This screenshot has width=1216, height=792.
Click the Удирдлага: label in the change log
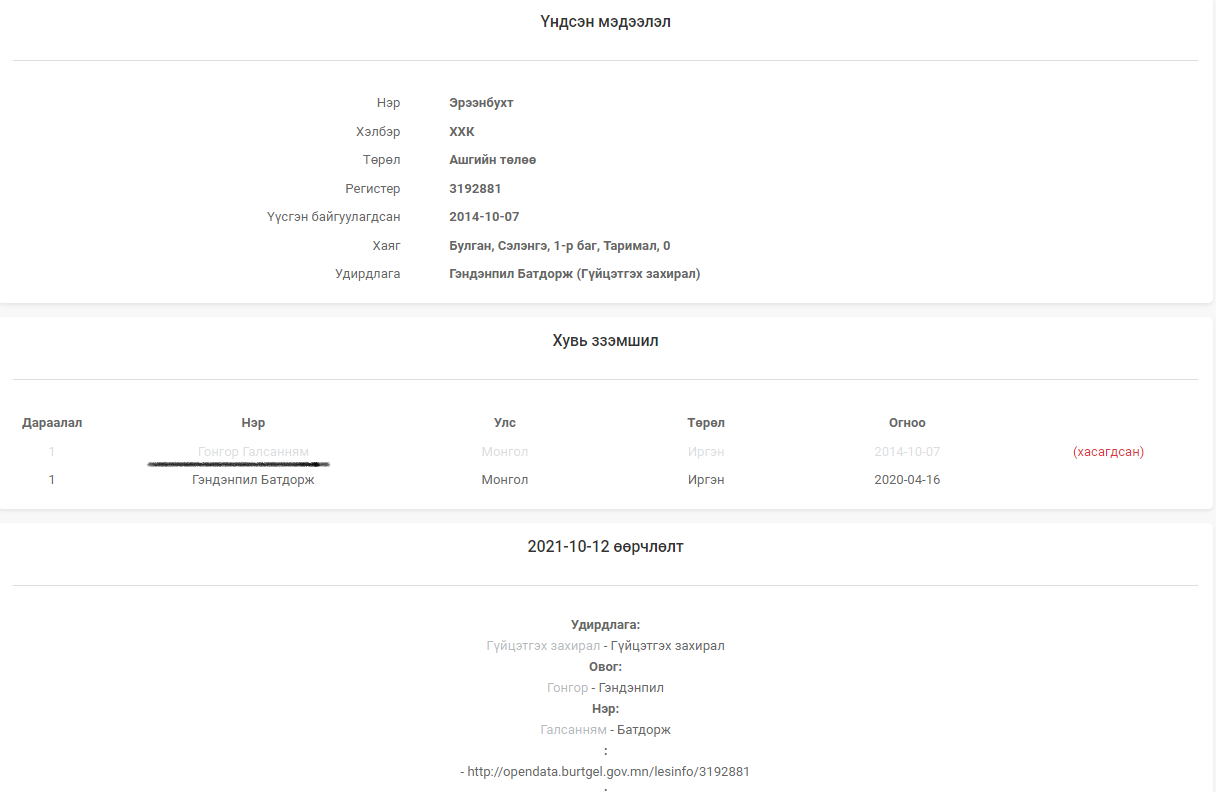605,625
